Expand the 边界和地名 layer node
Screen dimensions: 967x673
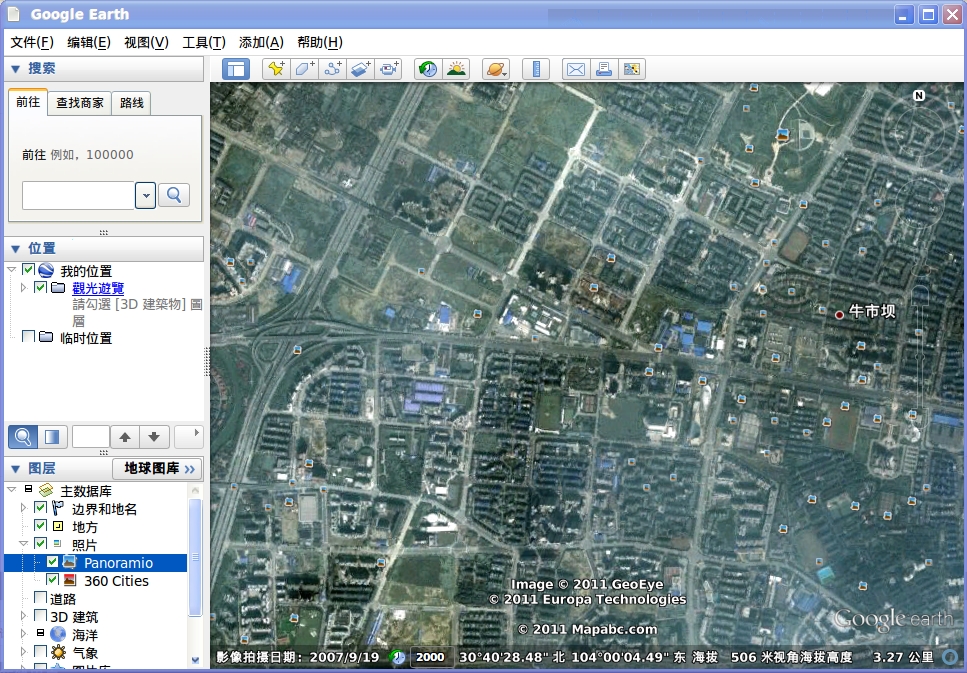click(x=23, y=508)
